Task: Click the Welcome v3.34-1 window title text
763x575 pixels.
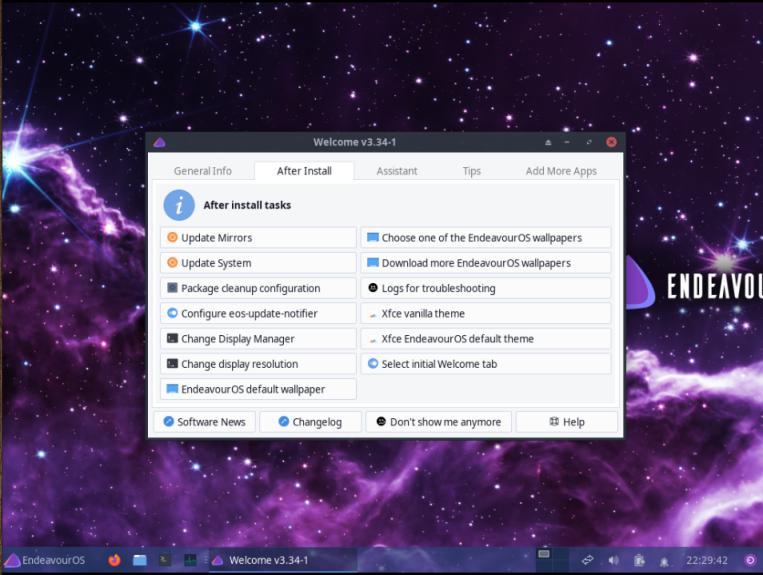Action: (355, 143)
